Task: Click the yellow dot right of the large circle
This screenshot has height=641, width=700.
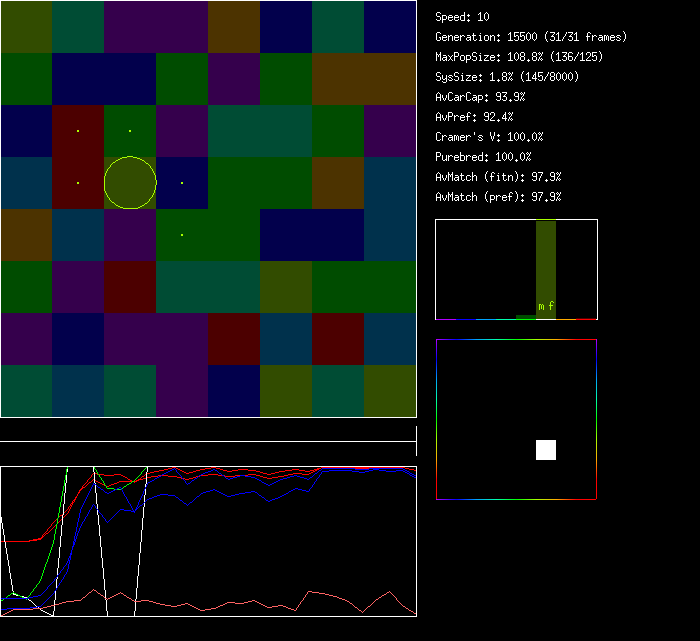Action: pos(182,183)
